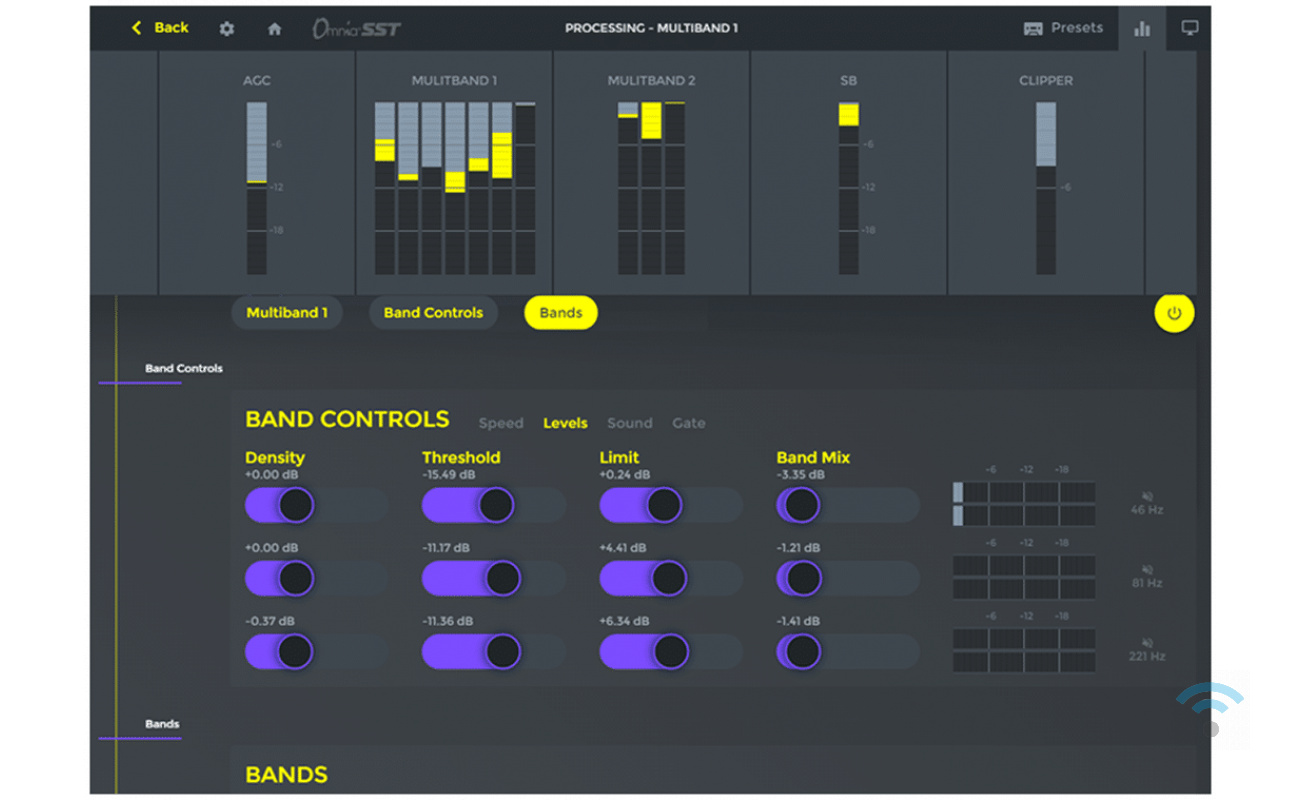Switch to the Speed tab
Image resolution: width=1300 pixels, height=800 pixels.
coord(501,423)
